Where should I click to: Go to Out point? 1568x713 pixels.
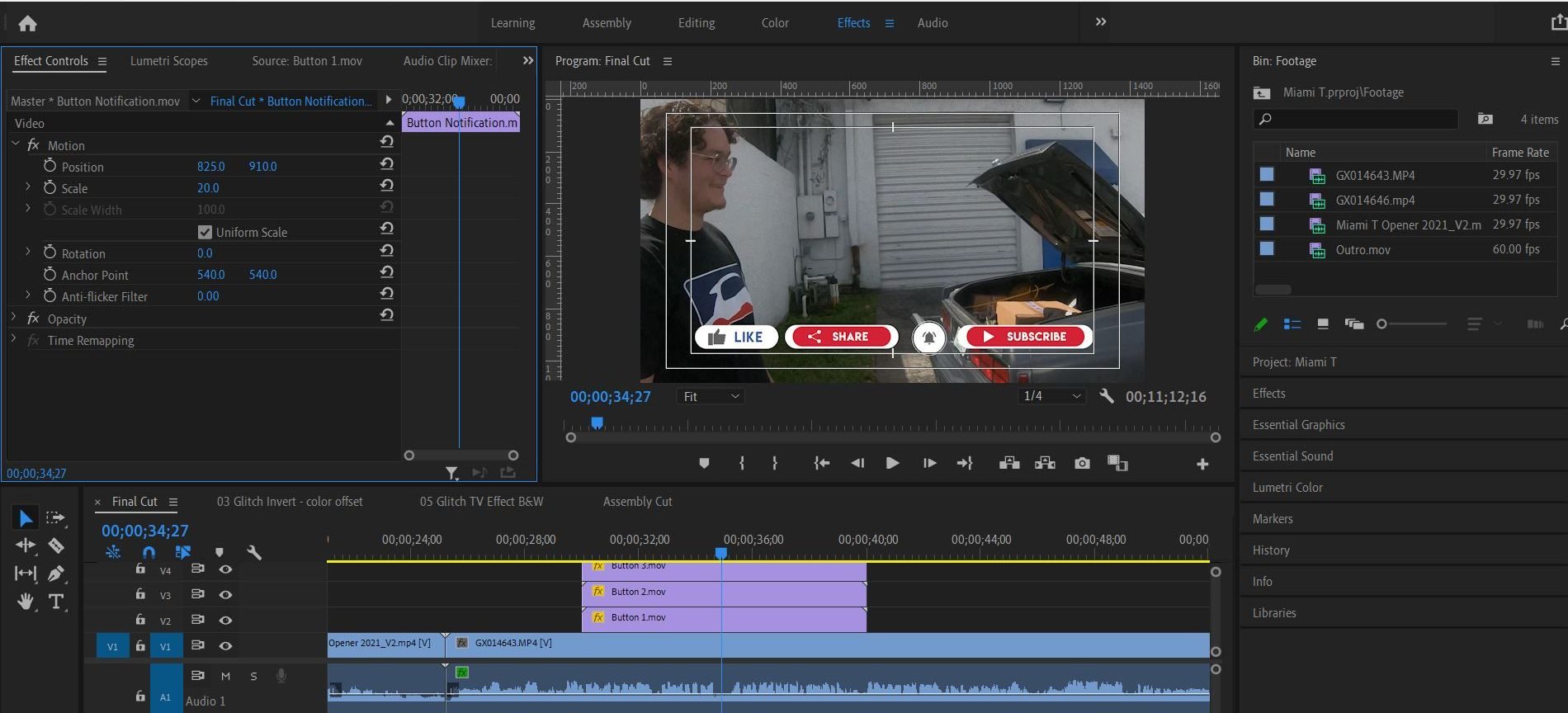965,464
